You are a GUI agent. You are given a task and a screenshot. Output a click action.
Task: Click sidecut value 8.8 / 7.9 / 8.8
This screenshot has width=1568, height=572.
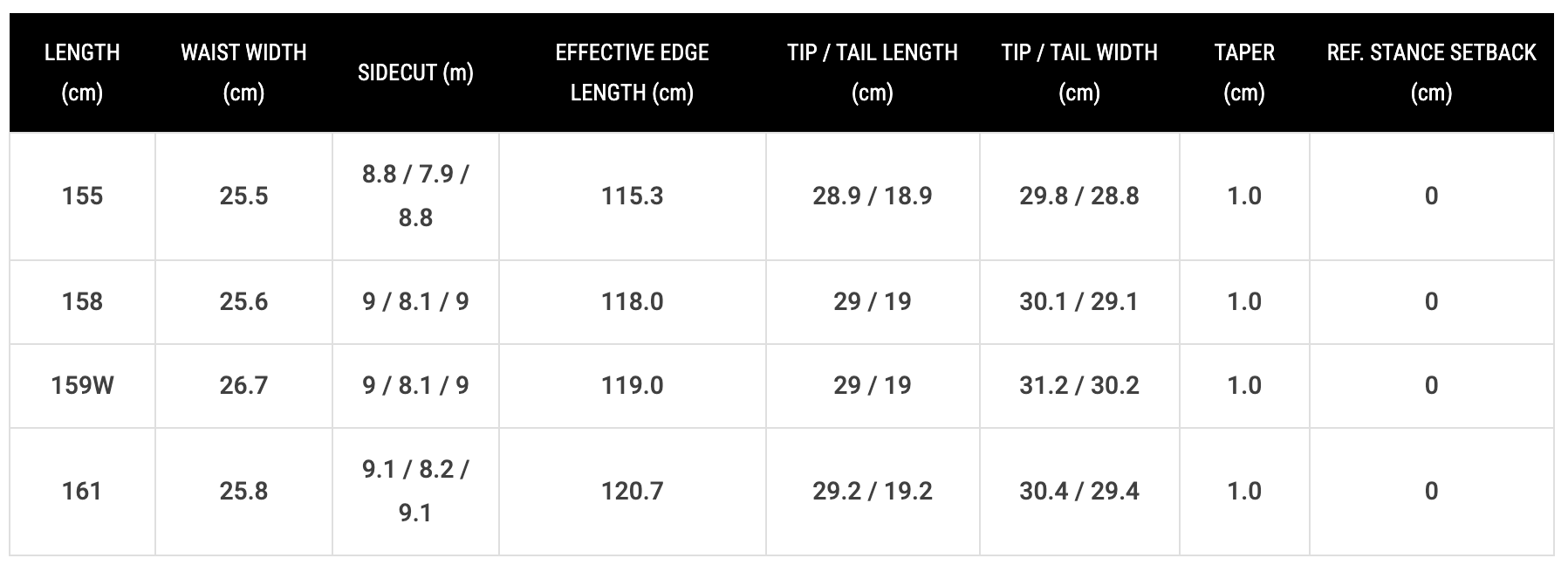pos(415,196)
